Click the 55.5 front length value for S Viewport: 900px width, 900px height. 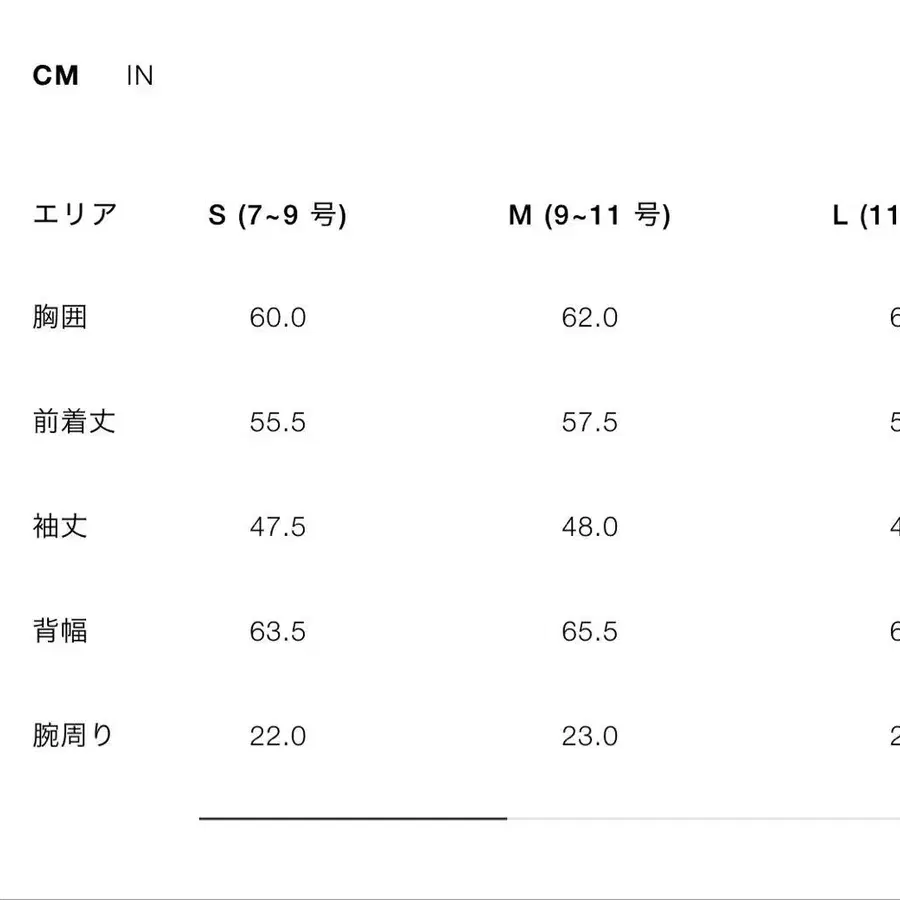(277, 422)
